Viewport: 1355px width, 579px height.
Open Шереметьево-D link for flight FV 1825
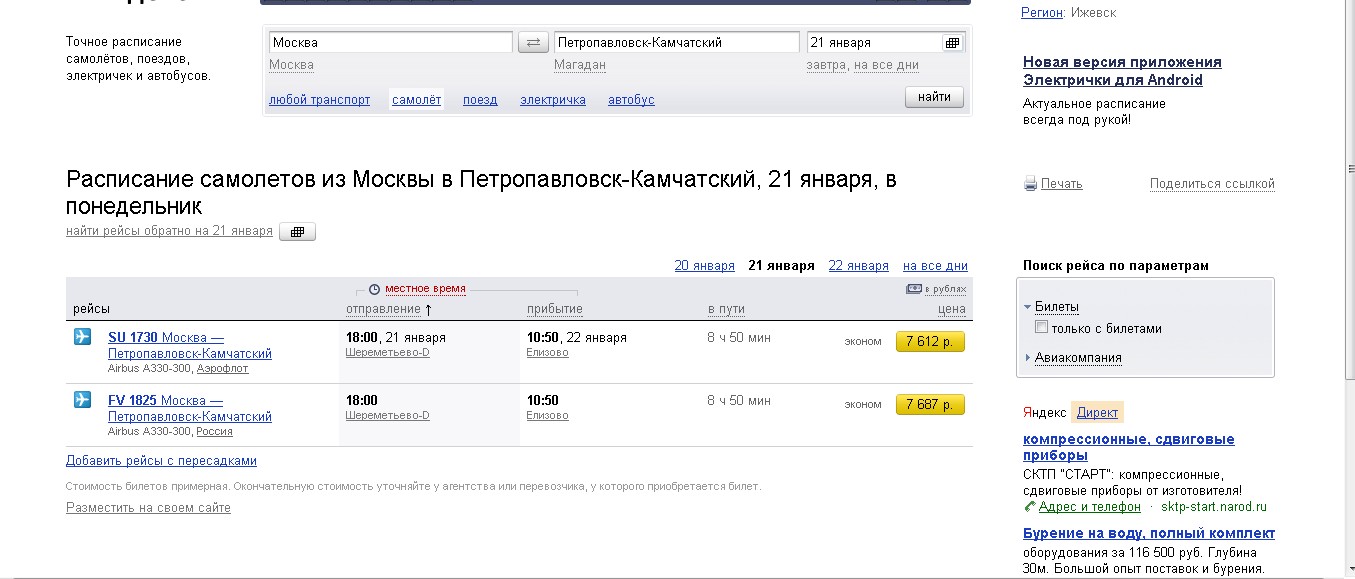[x=387, y=416]
